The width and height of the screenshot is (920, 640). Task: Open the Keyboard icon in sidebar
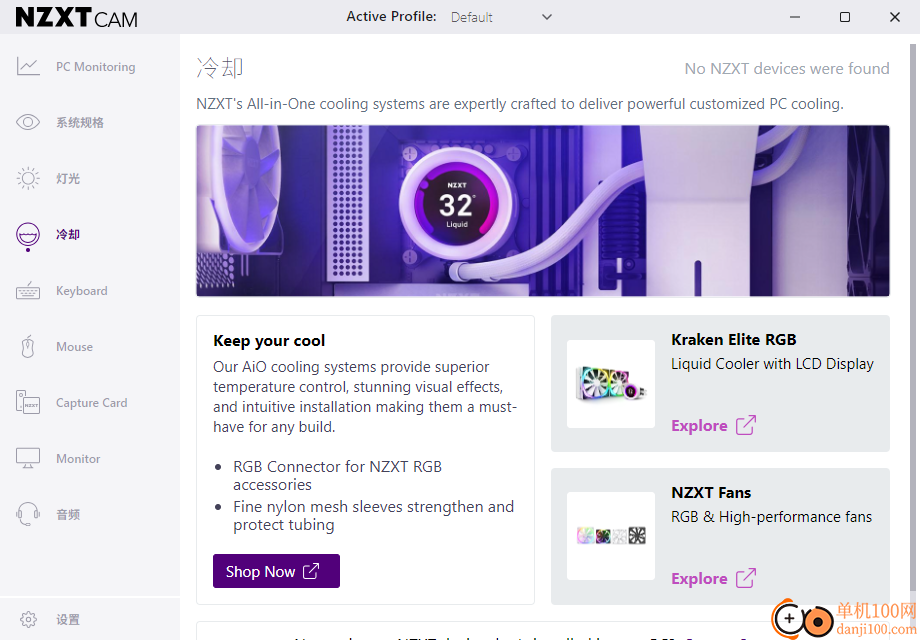click(x=28, y=290)
